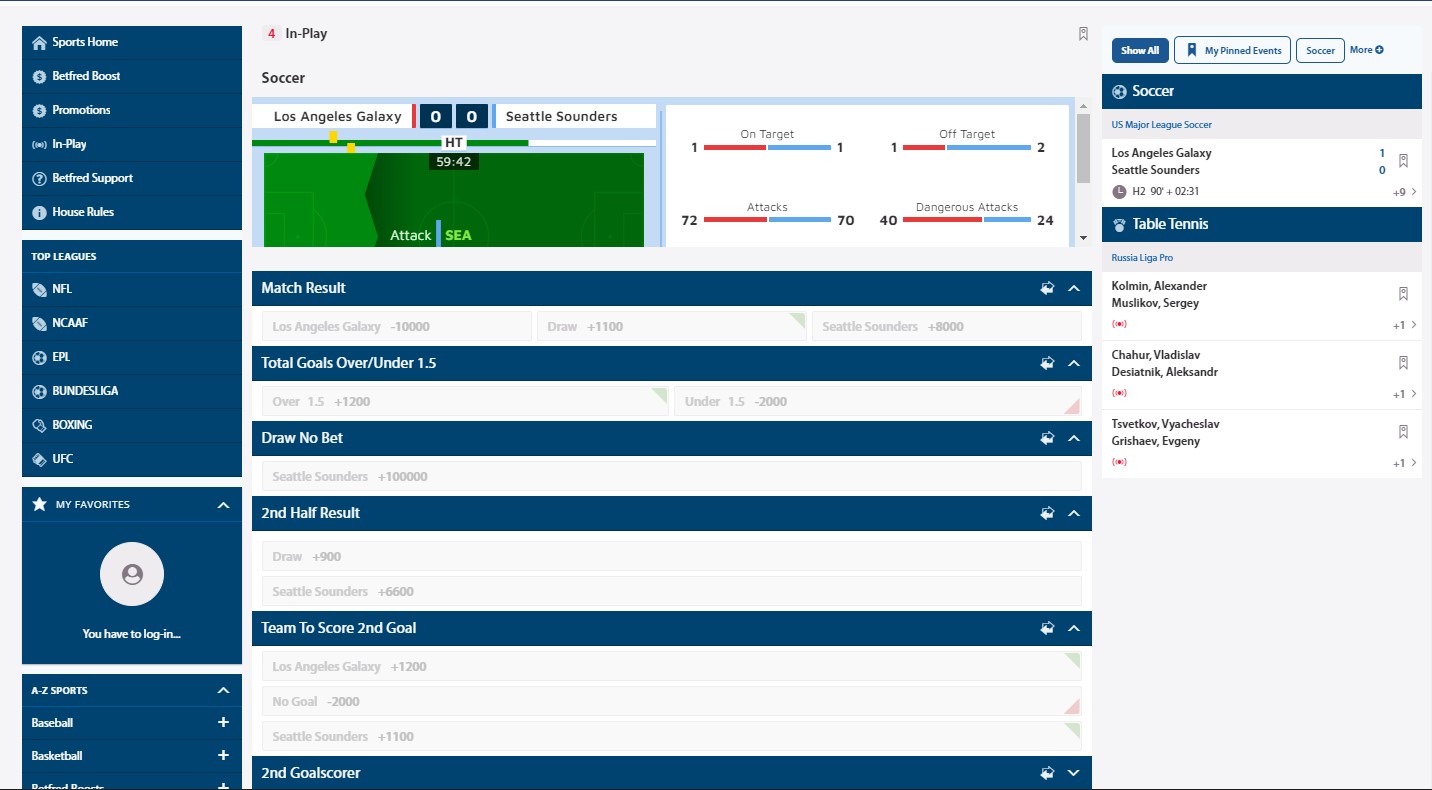The width and height of the screenshot is (1432, 790).
Task: Select No Goal -2000 option
Action: point(672,702)
